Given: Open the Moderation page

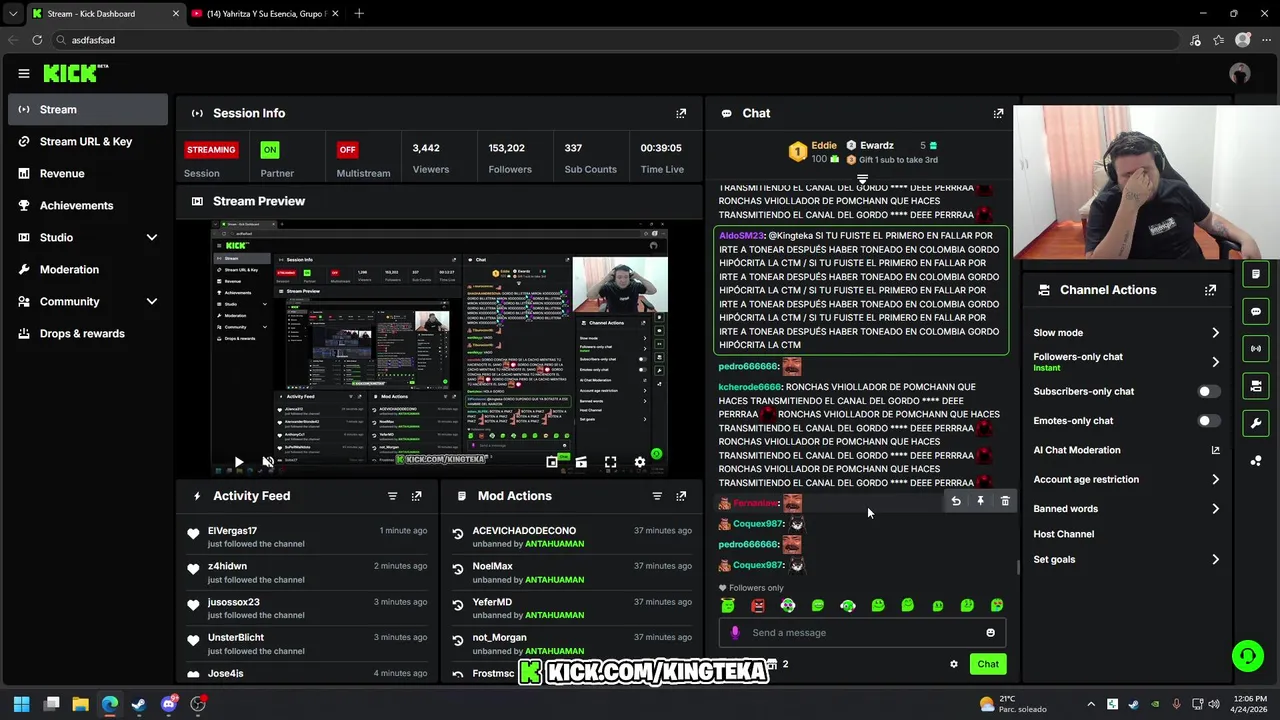Looking at the screenshot, I should 88,270.
